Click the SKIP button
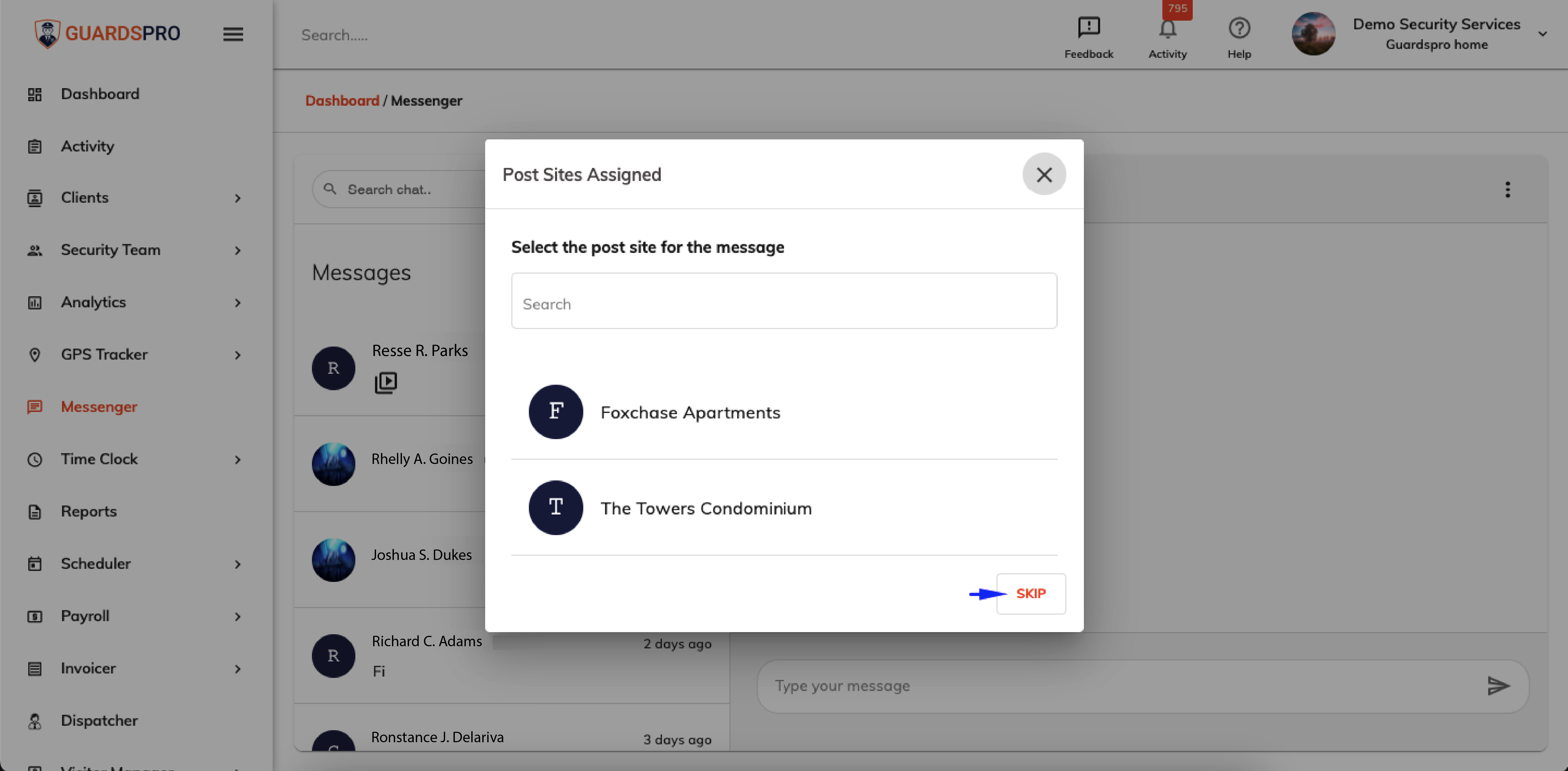Viewport: 1568px width, 771px height. coord(1031,593)
